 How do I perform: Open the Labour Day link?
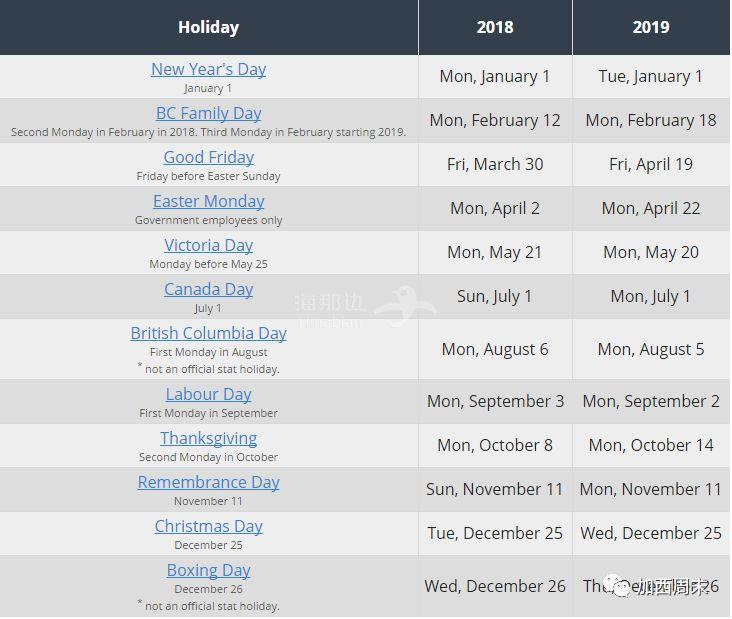point(209,394)
